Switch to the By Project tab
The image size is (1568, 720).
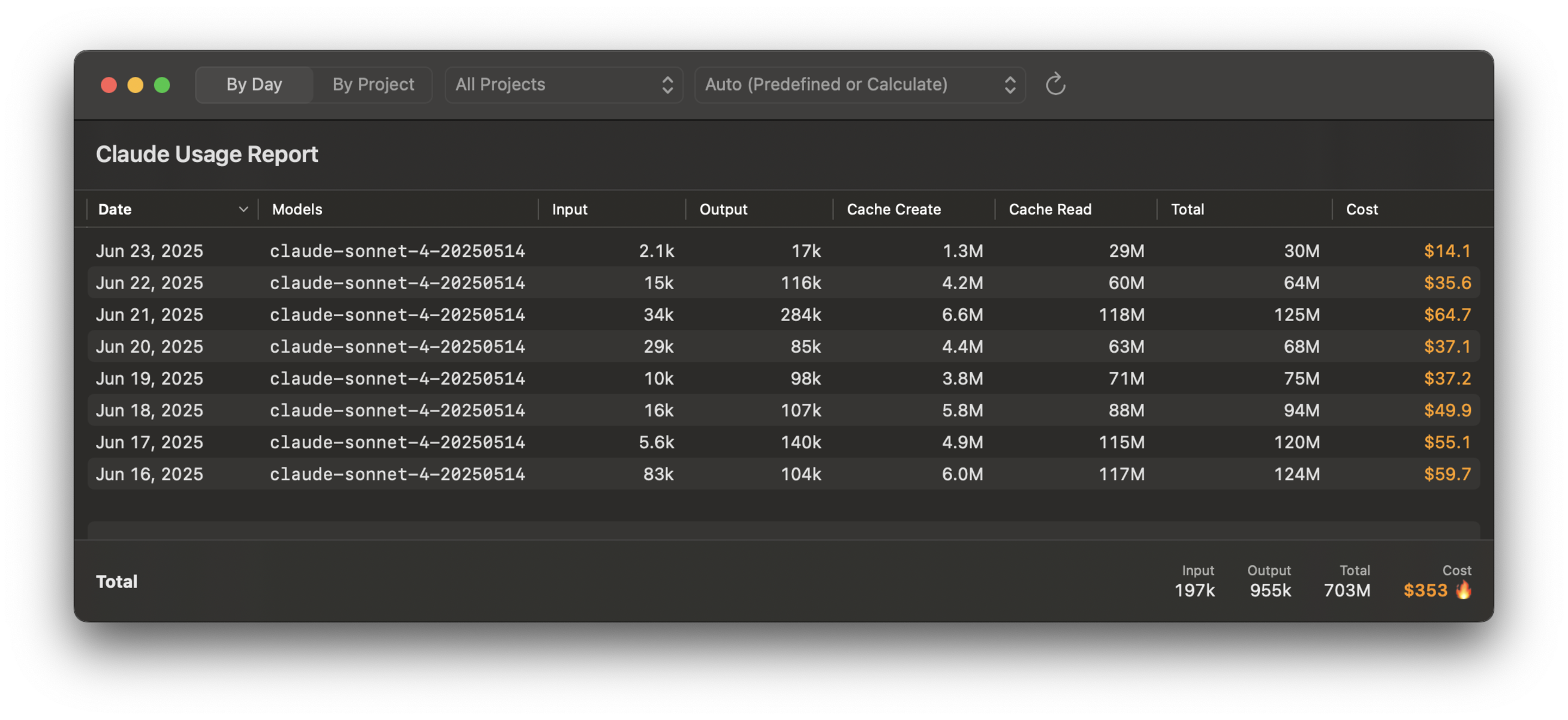tap(372, 84)
